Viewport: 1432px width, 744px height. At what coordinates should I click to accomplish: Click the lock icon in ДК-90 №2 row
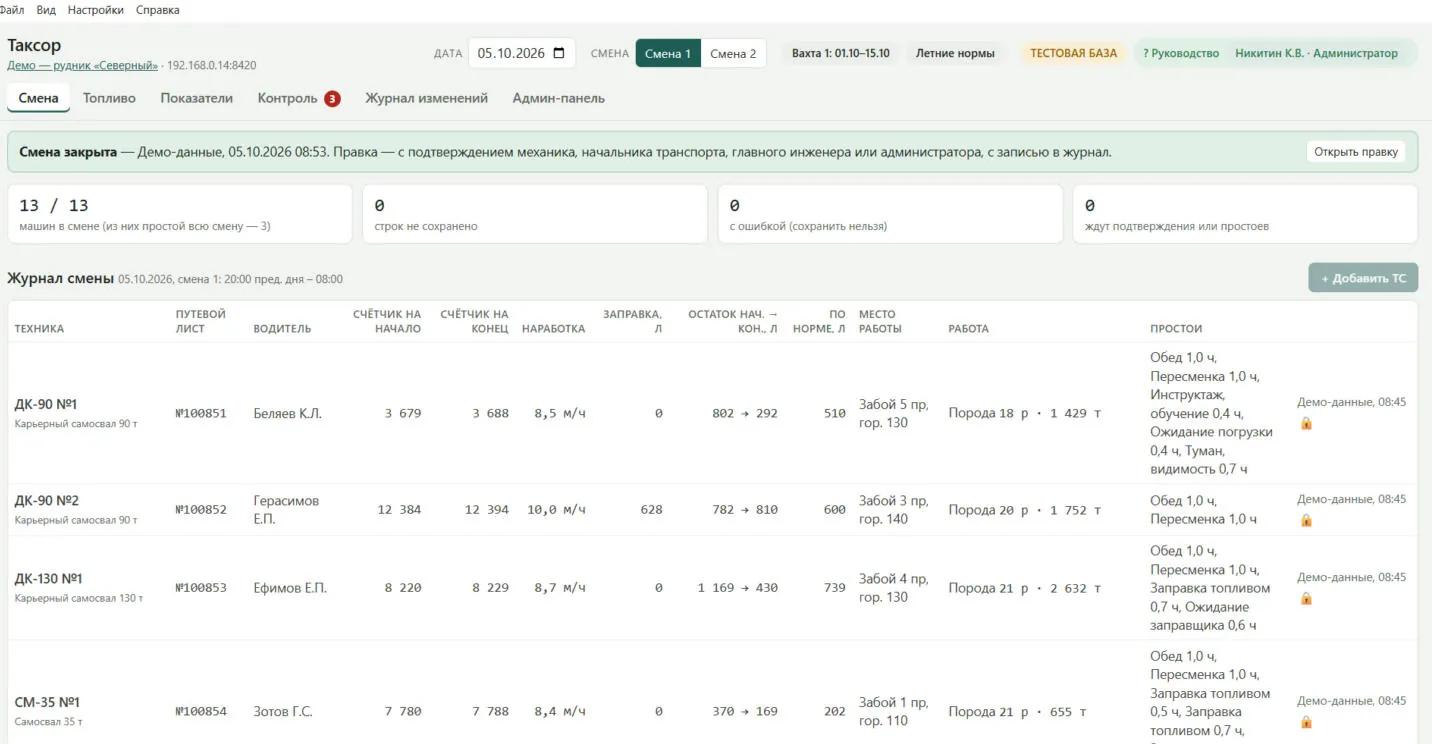coord(1306,520)
